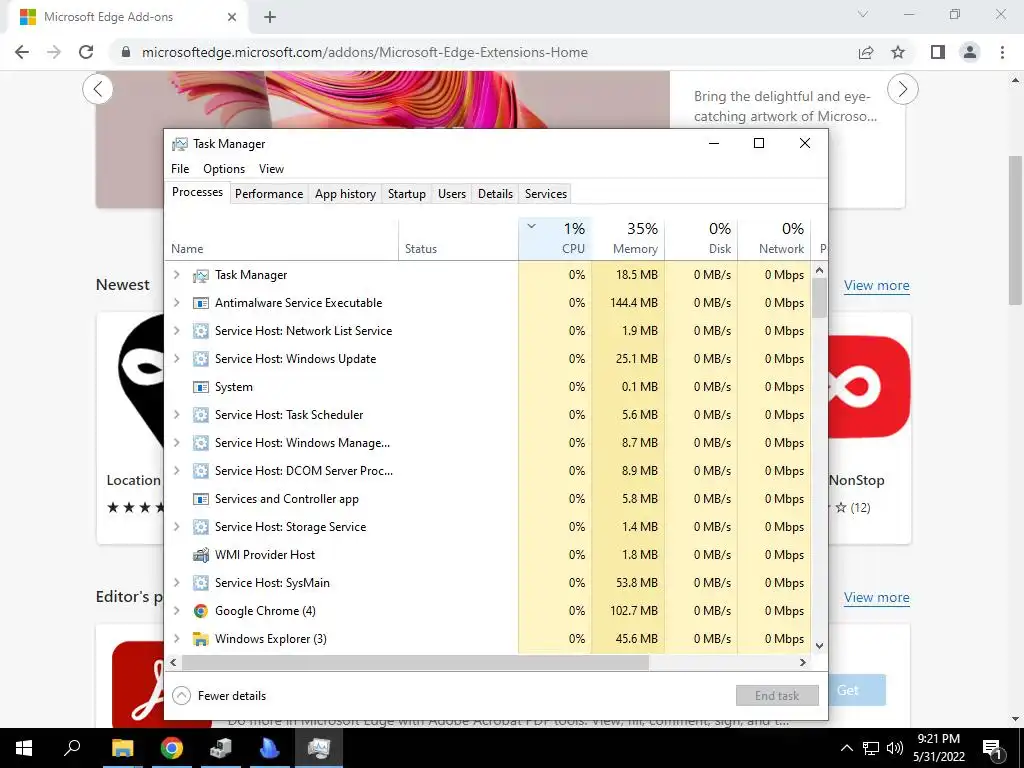Viewport: 1024px width, 768px height.
Task: Click View more next to Editor's picks
Action: pyautogui.click(x=876, y=598)
